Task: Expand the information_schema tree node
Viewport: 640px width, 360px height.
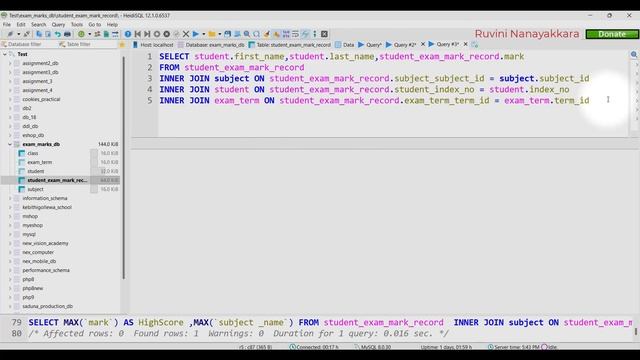Action: tap(10, 198)
